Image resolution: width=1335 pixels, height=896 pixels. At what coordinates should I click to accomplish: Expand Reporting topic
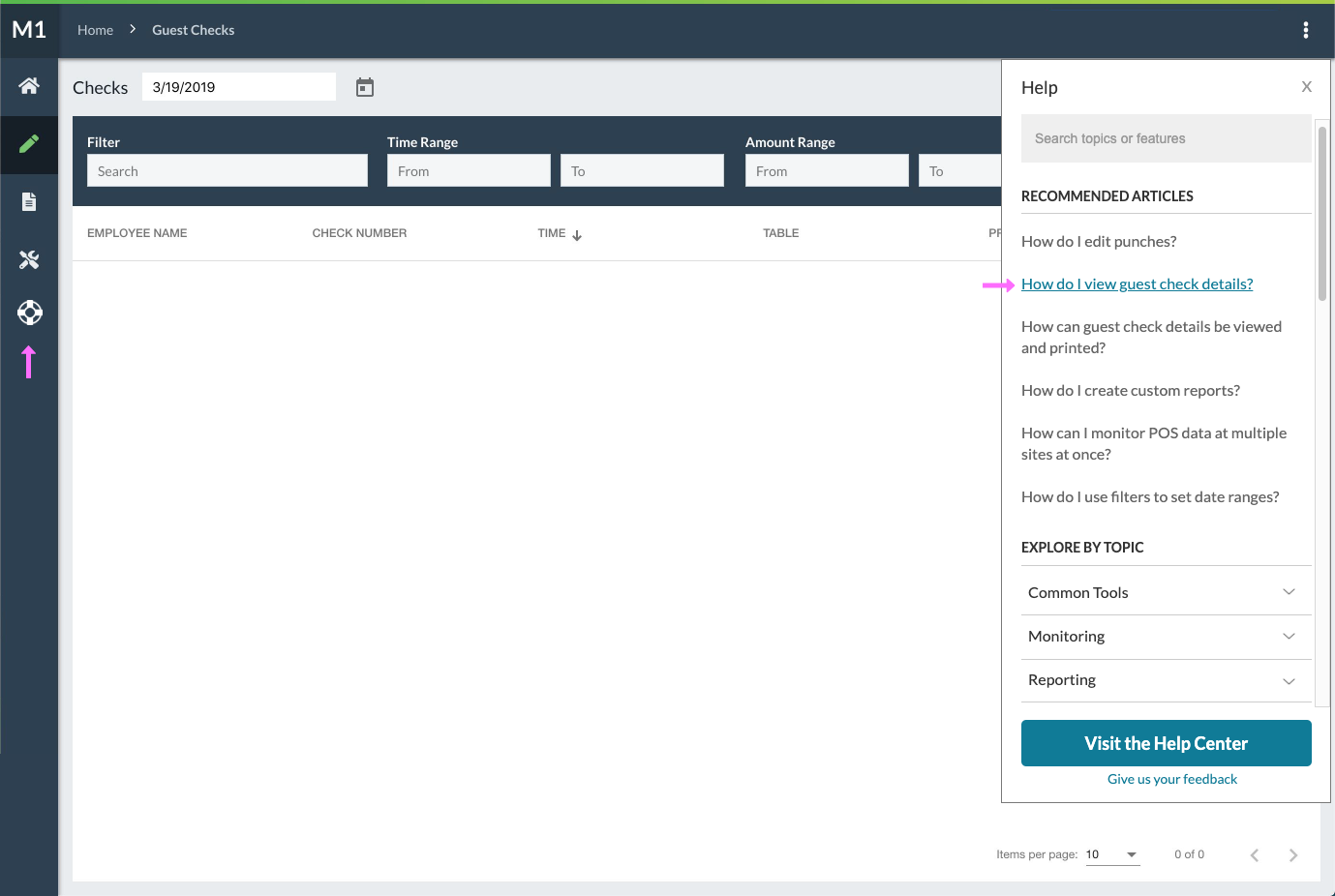point(1167,680)
